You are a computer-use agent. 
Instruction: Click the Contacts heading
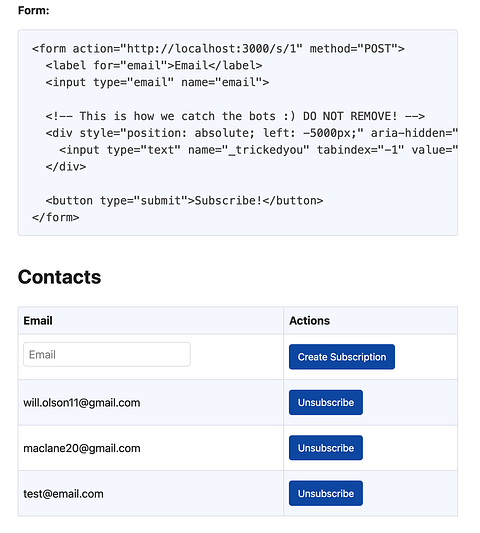(x=59, y=277)
